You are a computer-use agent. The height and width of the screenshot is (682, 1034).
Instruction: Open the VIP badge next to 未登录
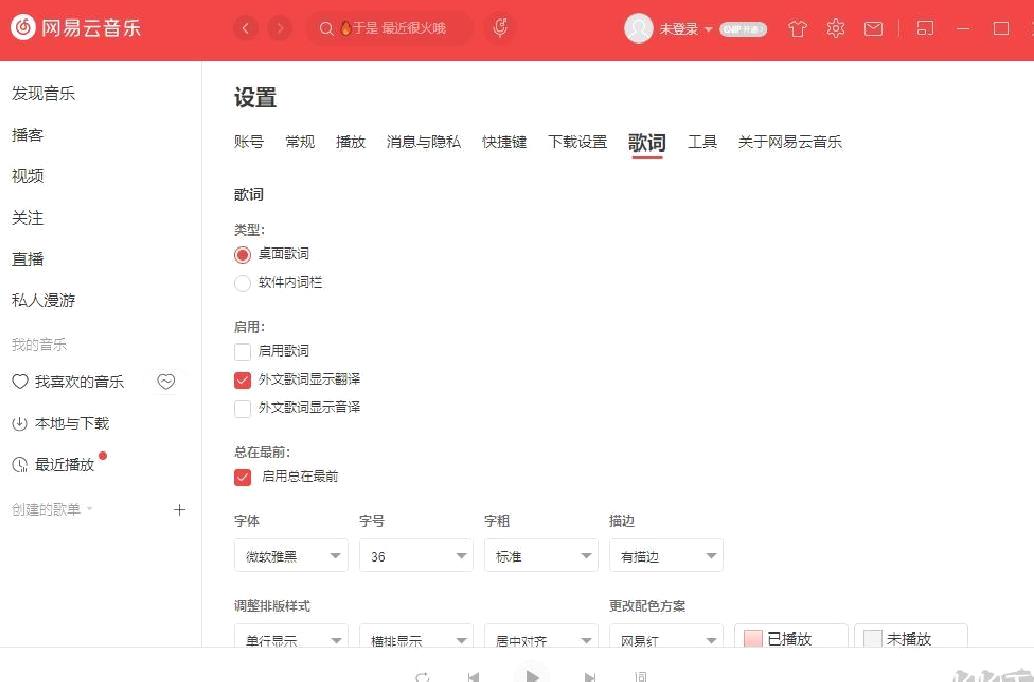point(743,29)
